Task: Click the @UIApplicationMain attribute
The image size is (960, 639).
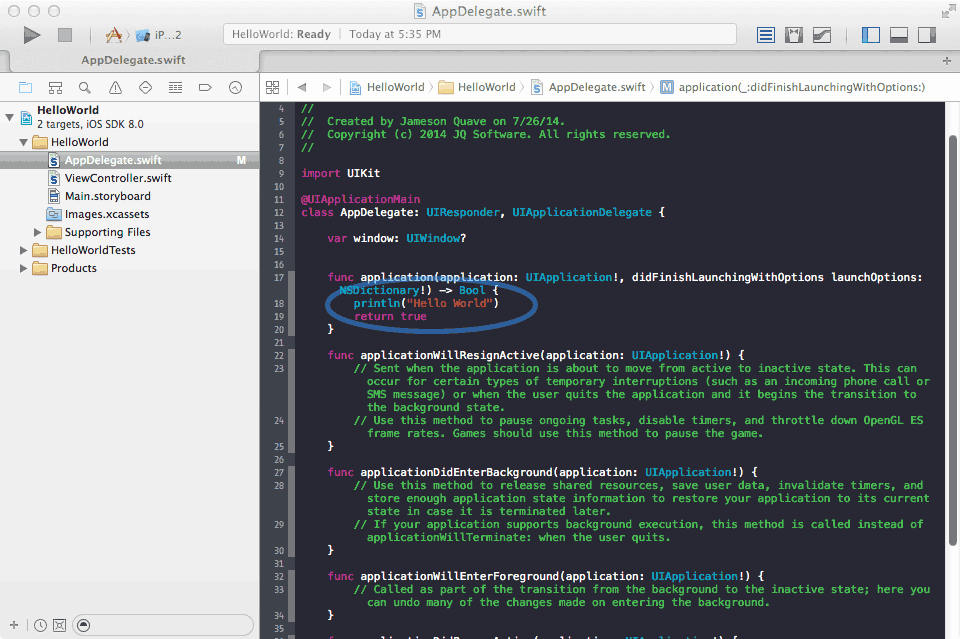Action: click(x=361, y=199)
